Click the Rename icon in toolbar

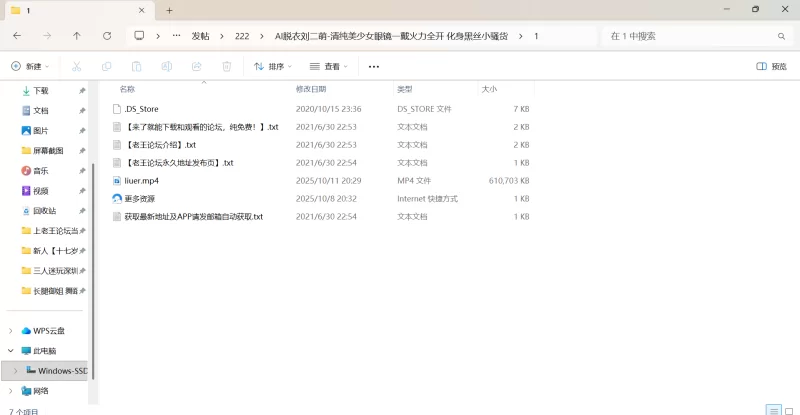[166, 67]
